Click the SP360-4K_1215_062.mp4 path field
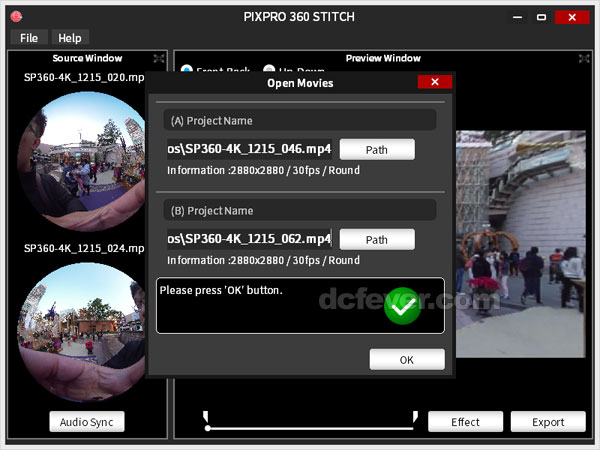The width and height of the screenshot is (600, 450). (x=249, y=239)
